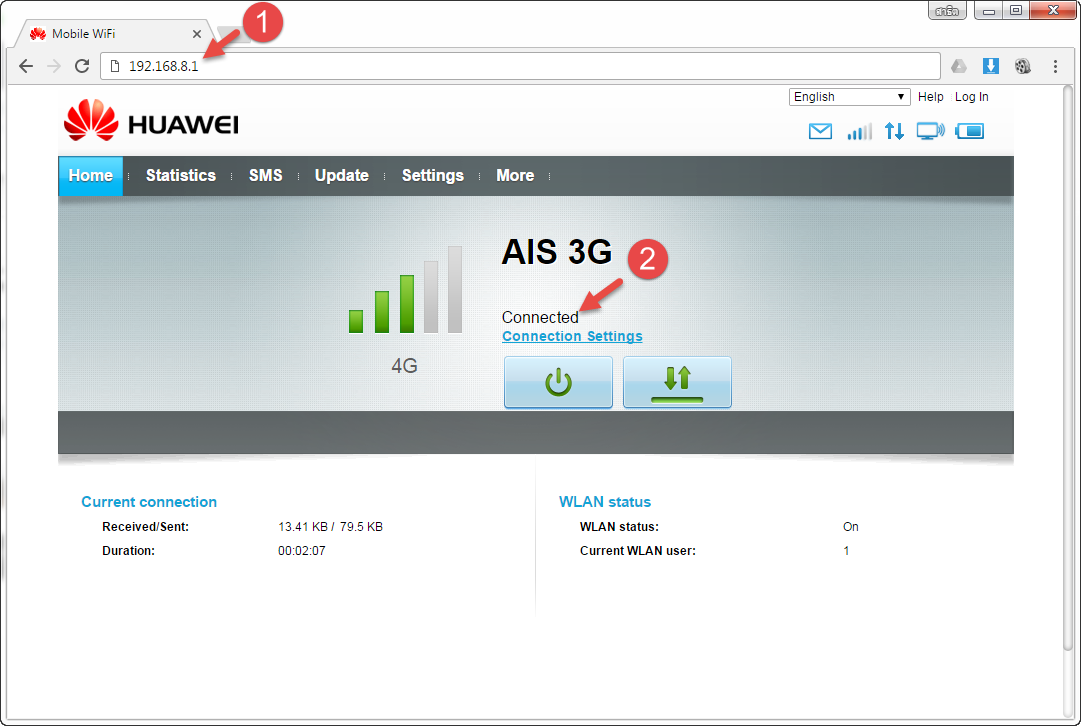Open the film reel extension icon

(x=1022, y=66)
